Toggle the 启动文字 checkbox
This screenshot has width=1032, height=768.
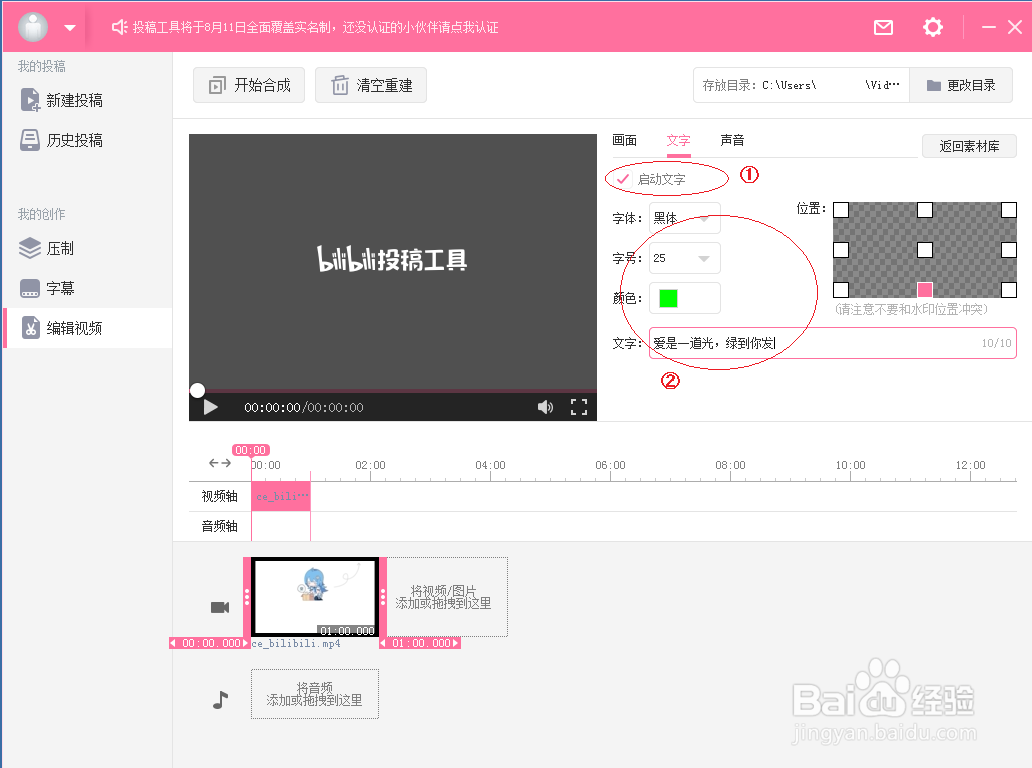(623, 179)
